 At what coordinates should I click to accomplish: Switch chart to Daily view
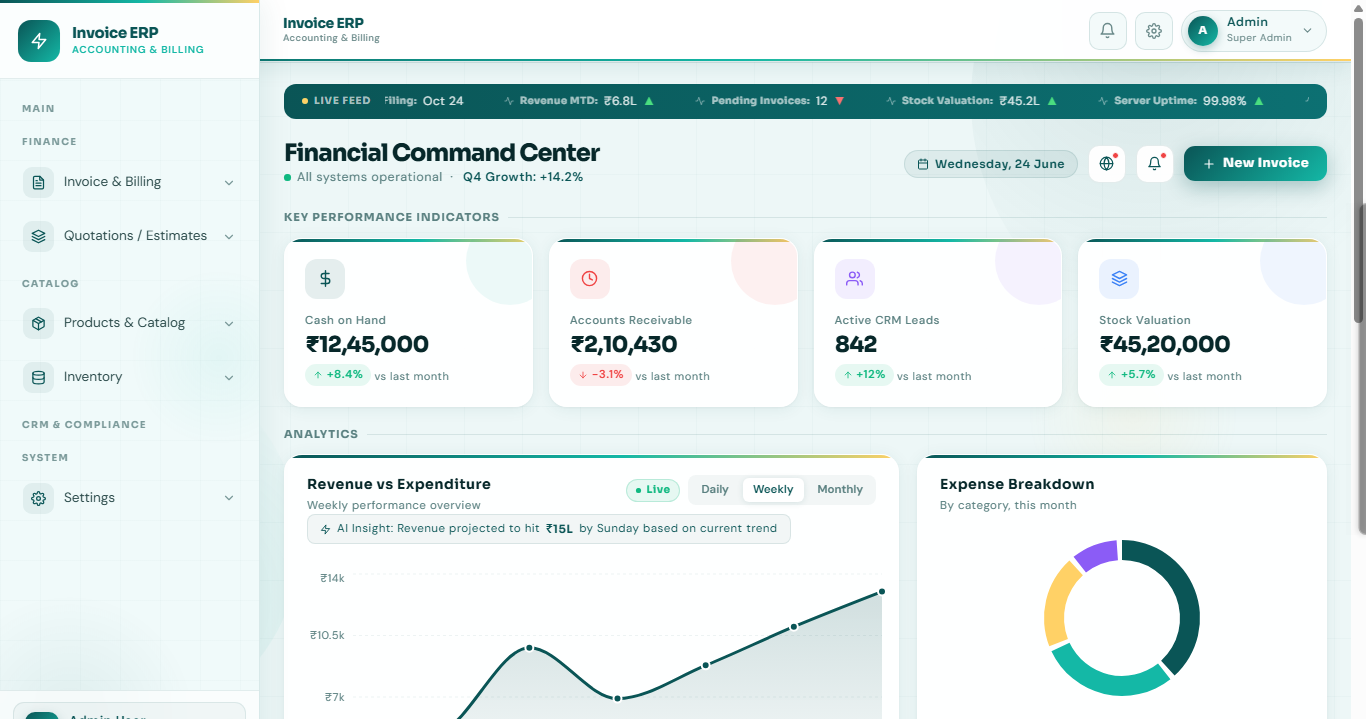point(715,490)
